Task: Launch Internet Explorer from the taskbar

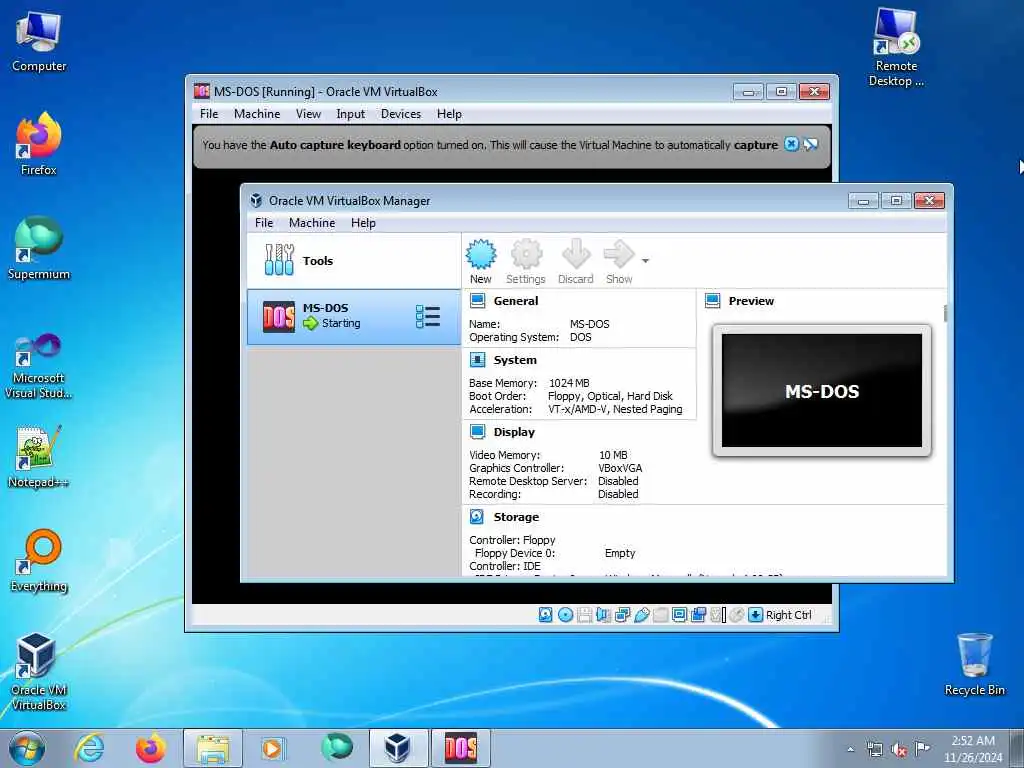Action: 89,748
